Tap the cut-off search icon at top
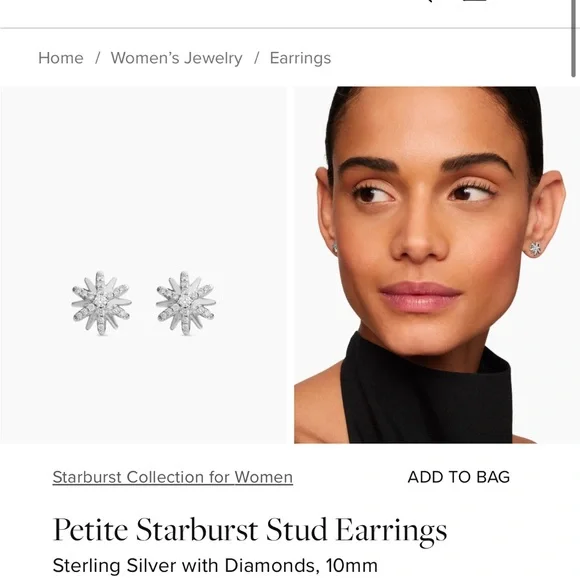Screen dimensions: 580x580 429,1
